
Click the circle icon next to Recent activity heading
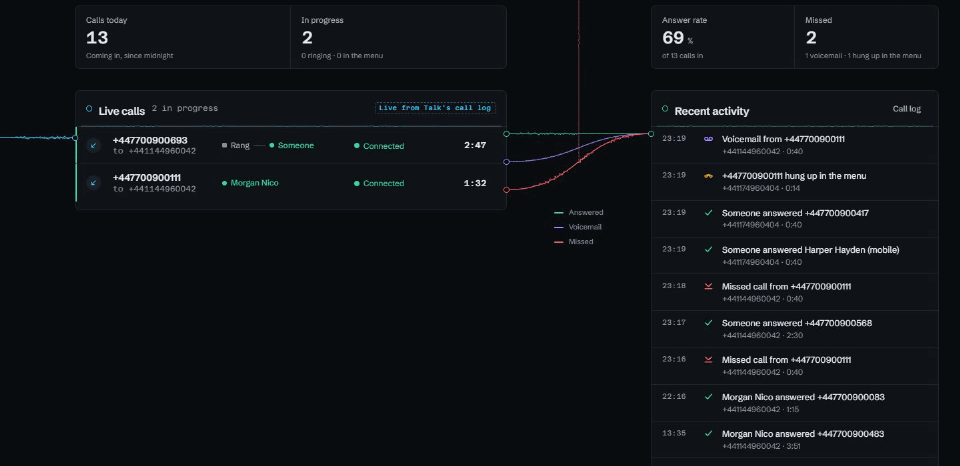(x=666, y=109)
